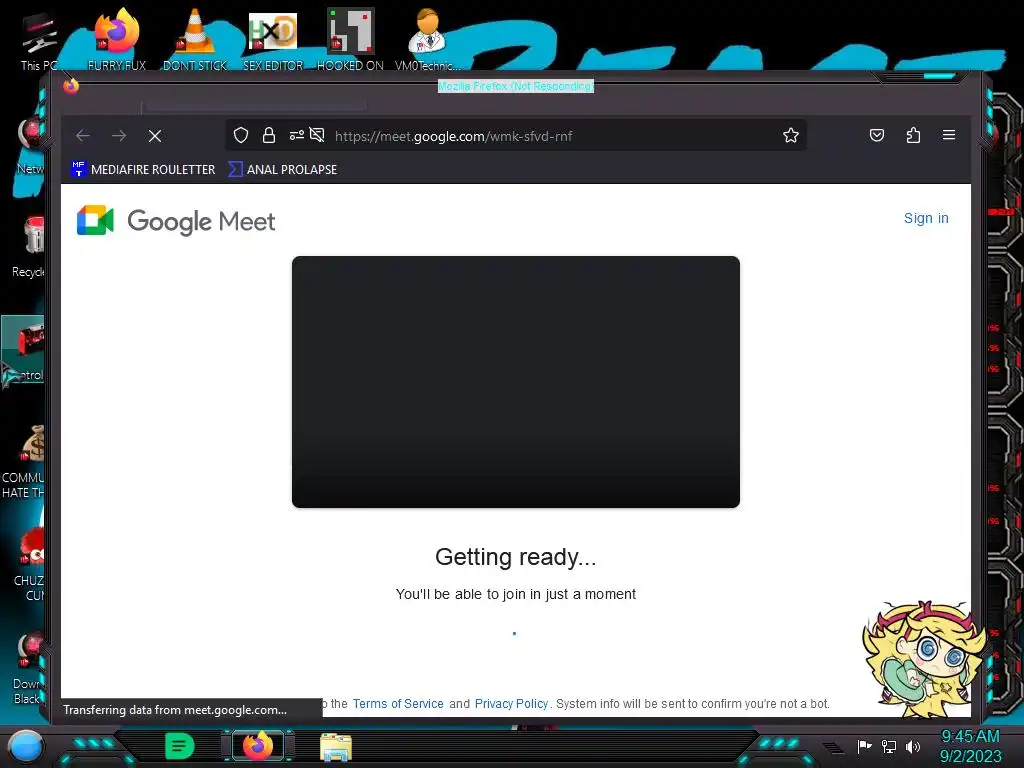Open tracking protection shield panel
This screenshot has height=768, width=1024.
(241, 135)
